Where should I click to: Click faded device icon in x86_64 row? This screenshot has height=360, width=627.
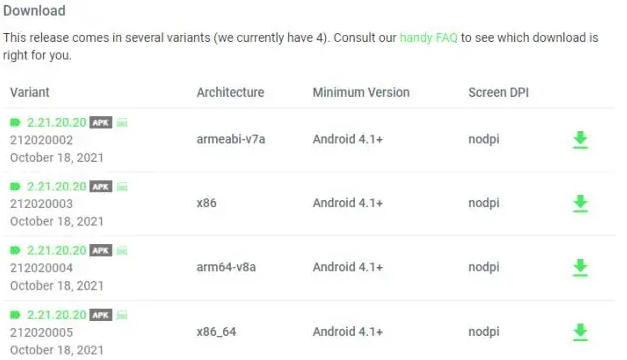122,315
